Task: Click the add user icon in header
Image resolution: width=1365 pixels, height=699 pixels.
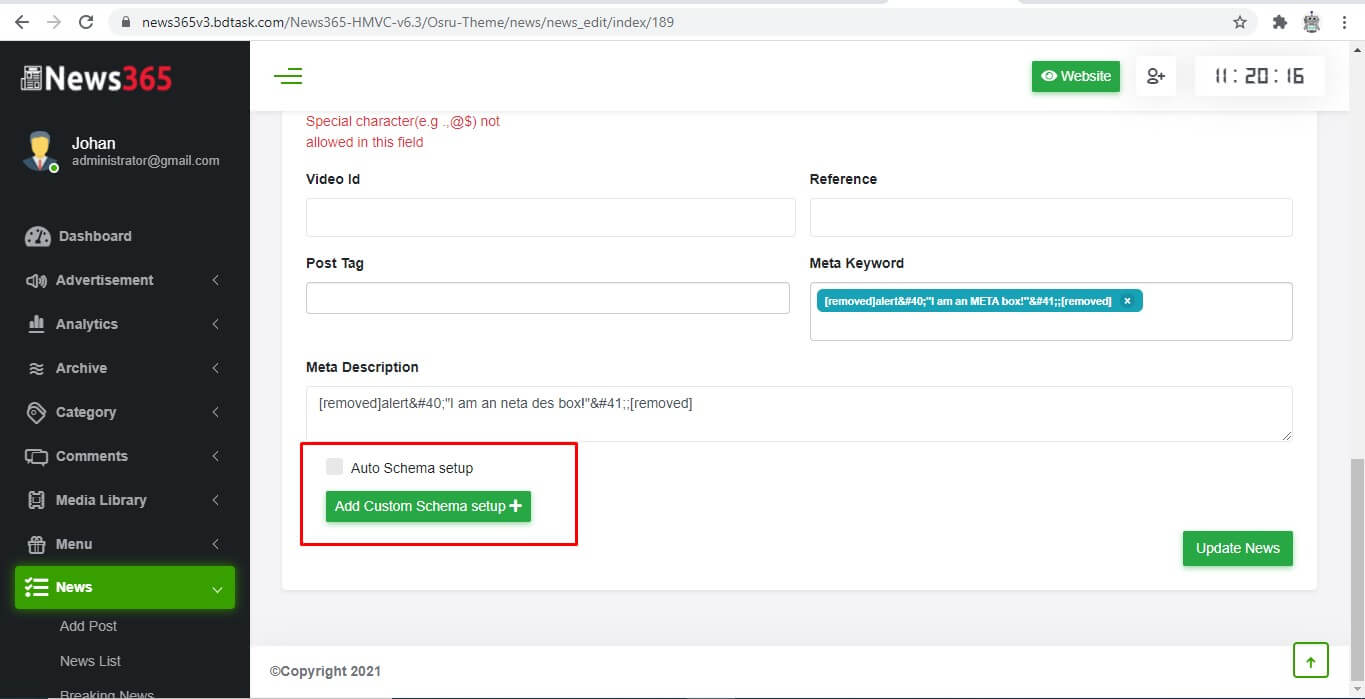Action: 1155,76
